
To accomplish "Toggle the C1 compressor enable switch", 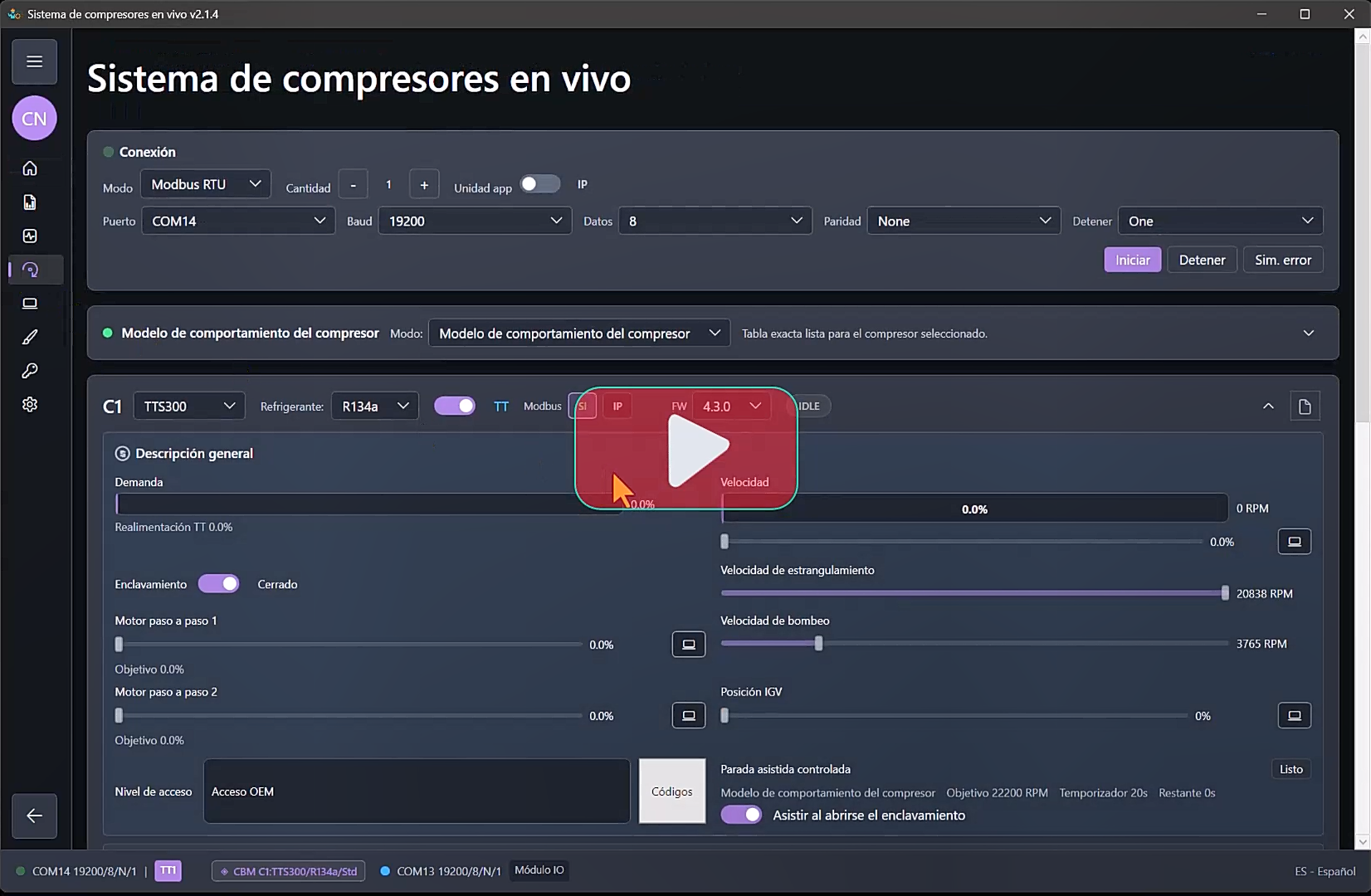I will [x=455, y=406].
